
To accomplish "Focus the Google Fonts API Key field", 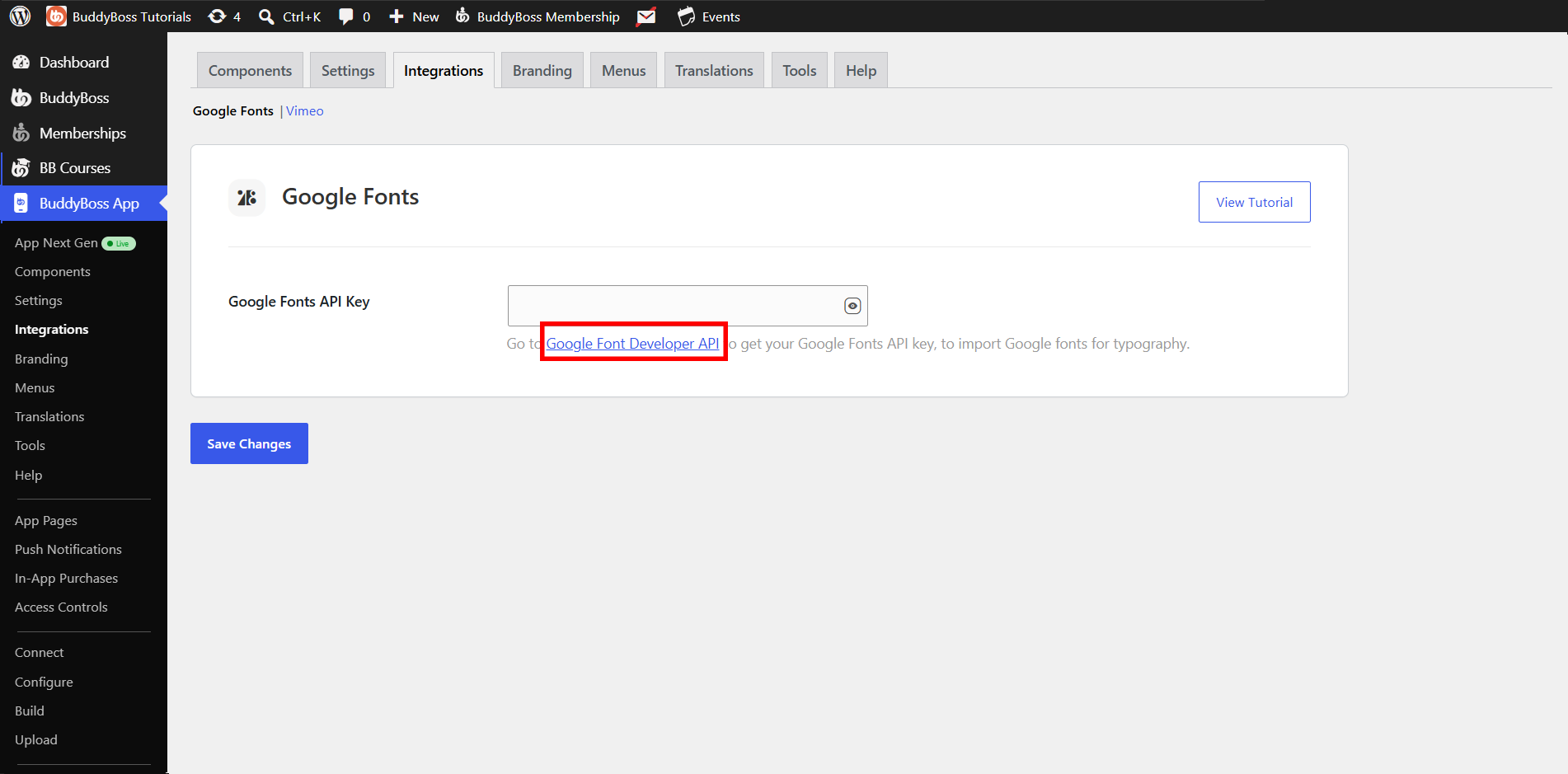I will pos(688,306).
